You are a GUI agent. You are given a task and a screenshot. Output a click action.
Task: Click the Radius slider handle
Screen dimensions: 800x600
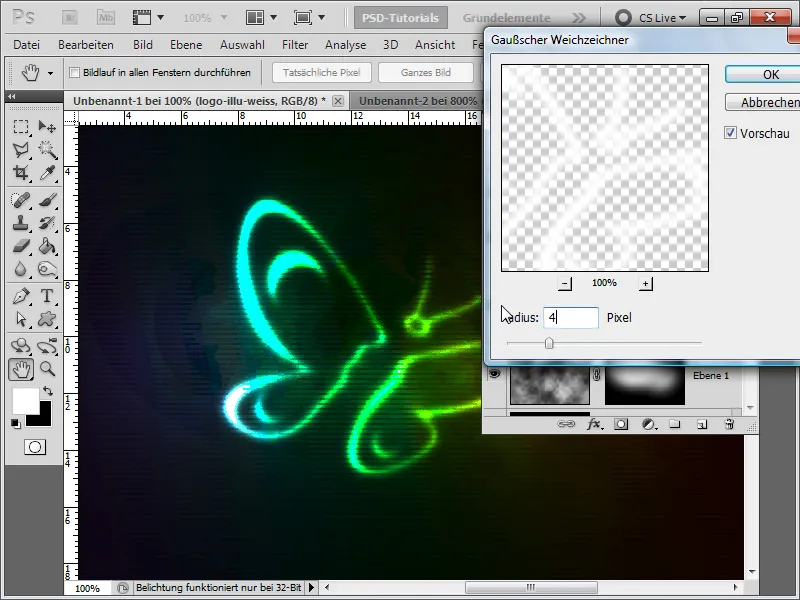pyautogui.click(x=548, y=343)
